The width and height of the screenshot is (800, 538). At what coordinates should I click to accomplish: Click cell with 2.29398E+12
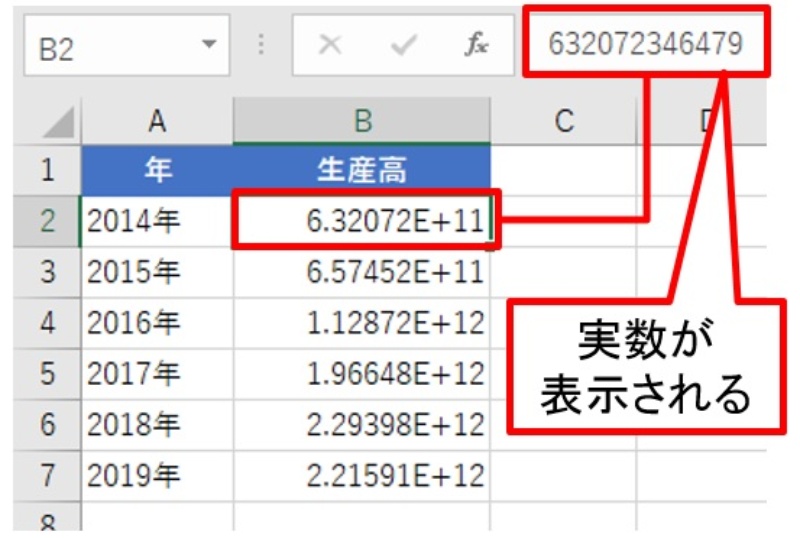click(362, 424)
